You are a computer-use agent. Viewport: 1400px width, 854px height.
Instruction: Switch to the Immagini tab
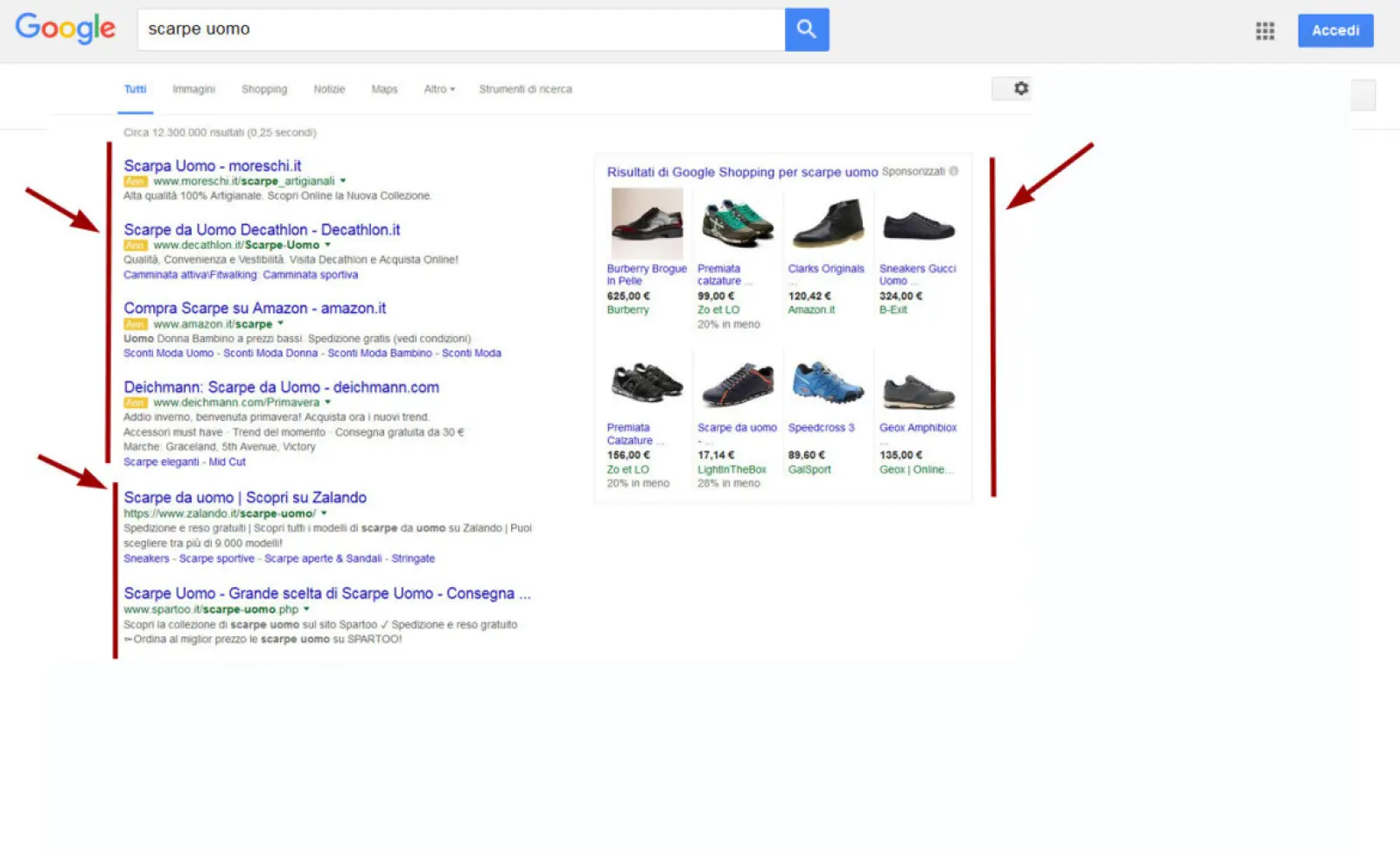(193, 89)
